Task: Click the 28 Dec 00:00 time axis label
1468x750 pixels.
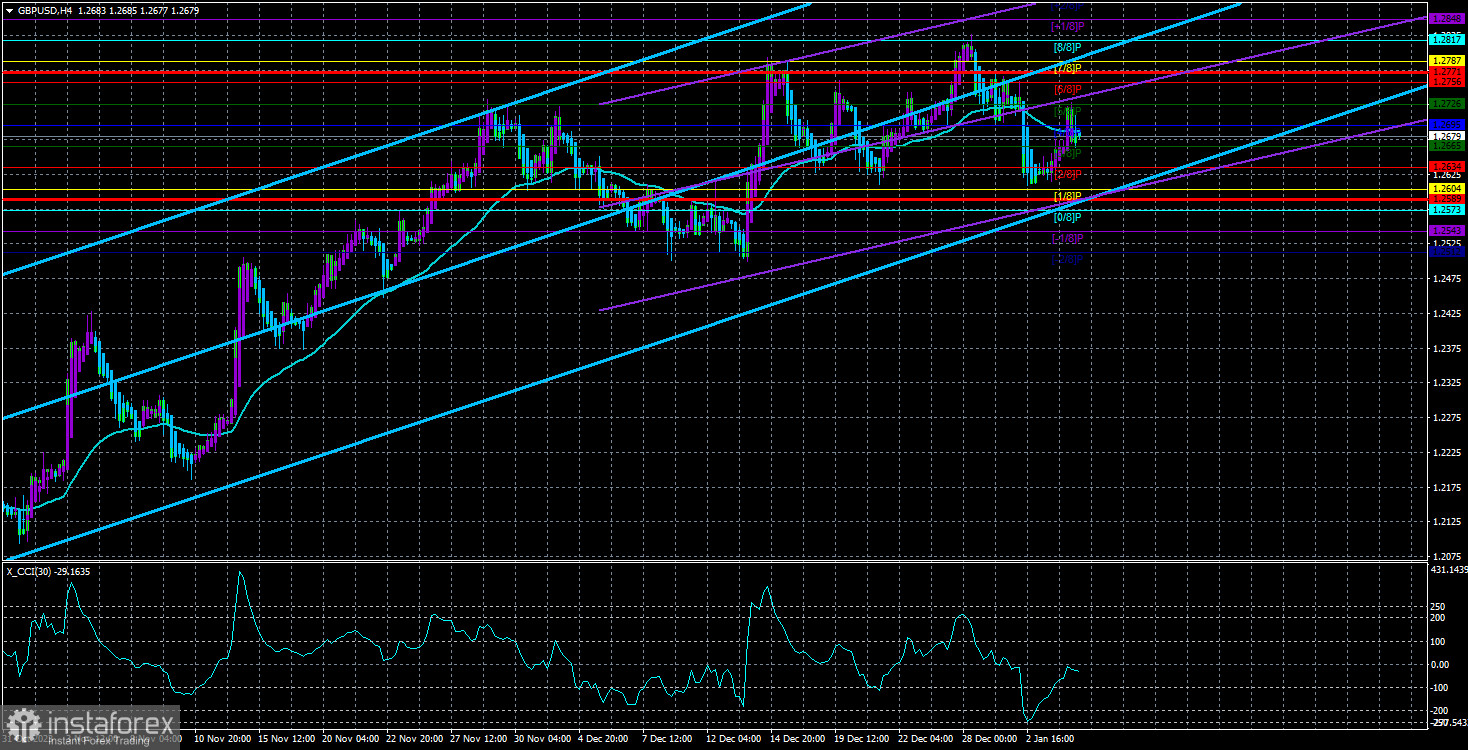Action: point(990,739)
